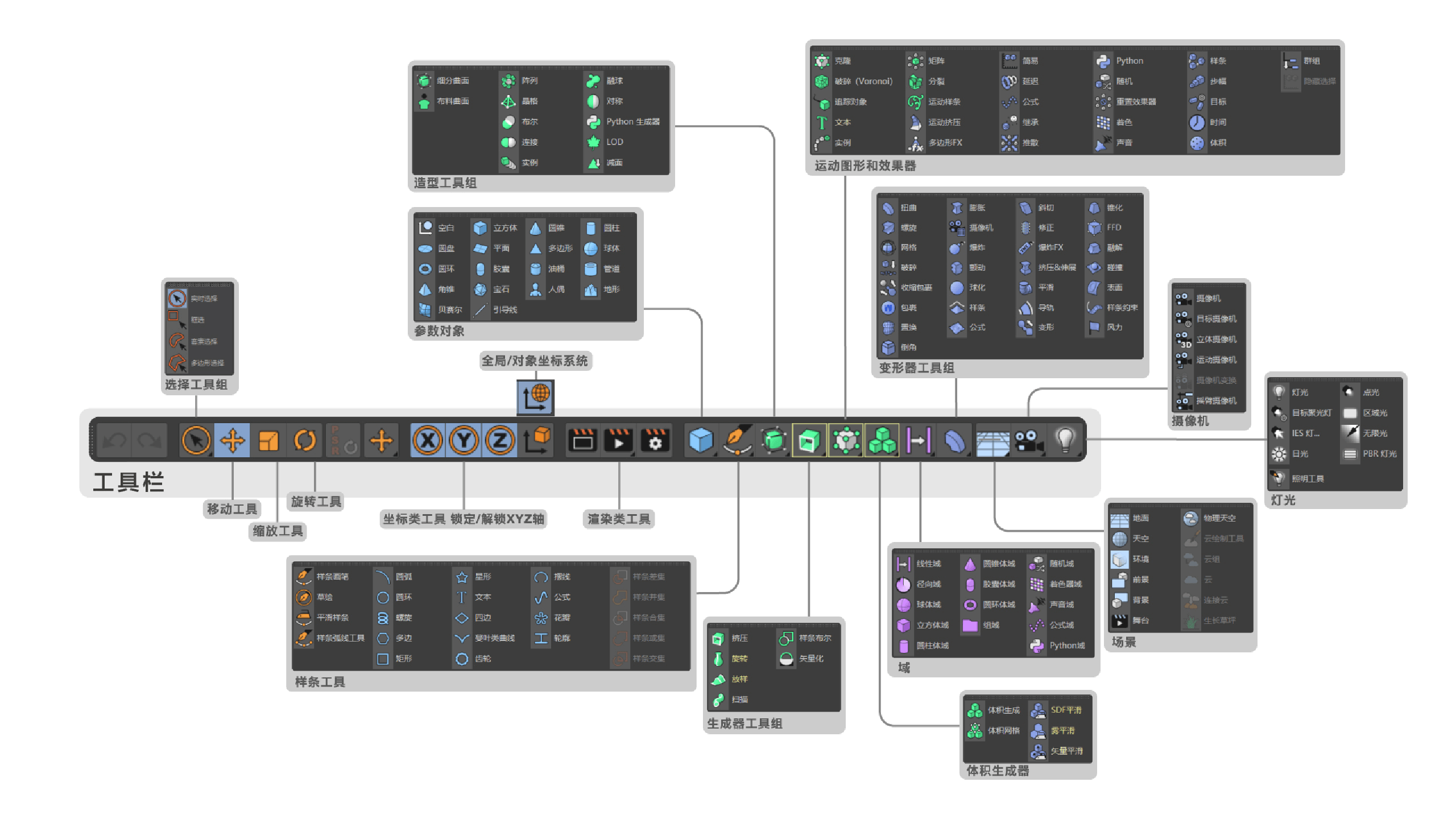The image size is (1456, 819).
Task: Toggle the Y axis lock
Action: 464,440
